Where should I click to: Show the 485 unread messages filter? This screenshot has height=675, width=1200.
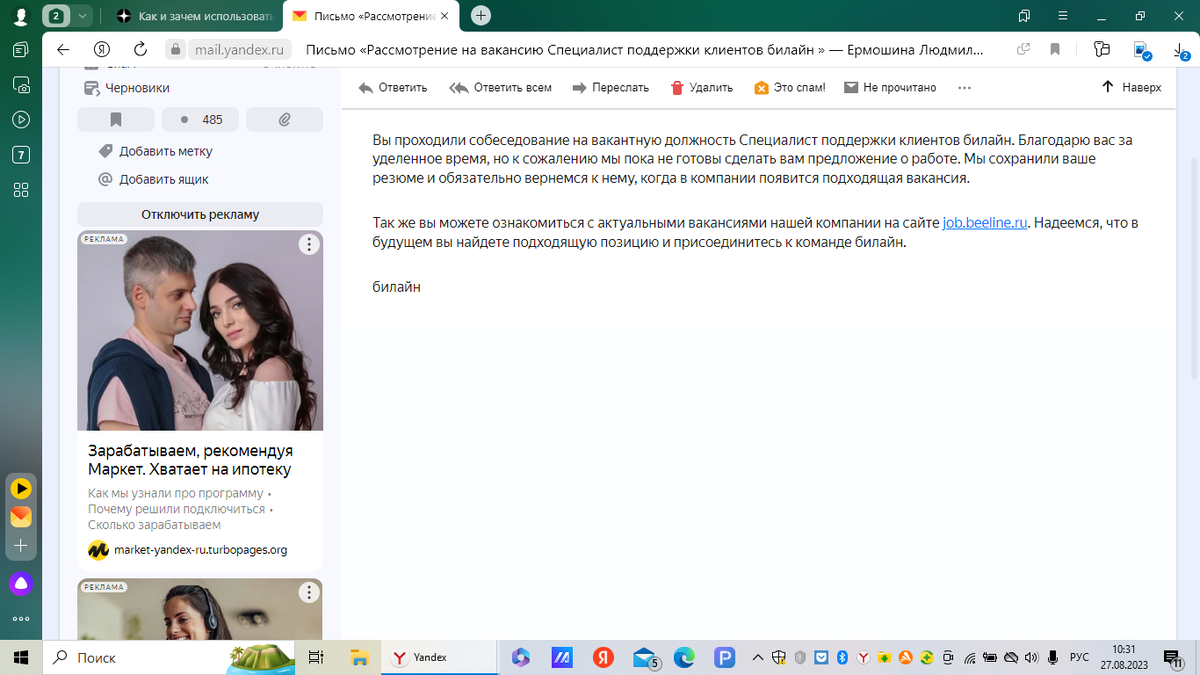200,119
